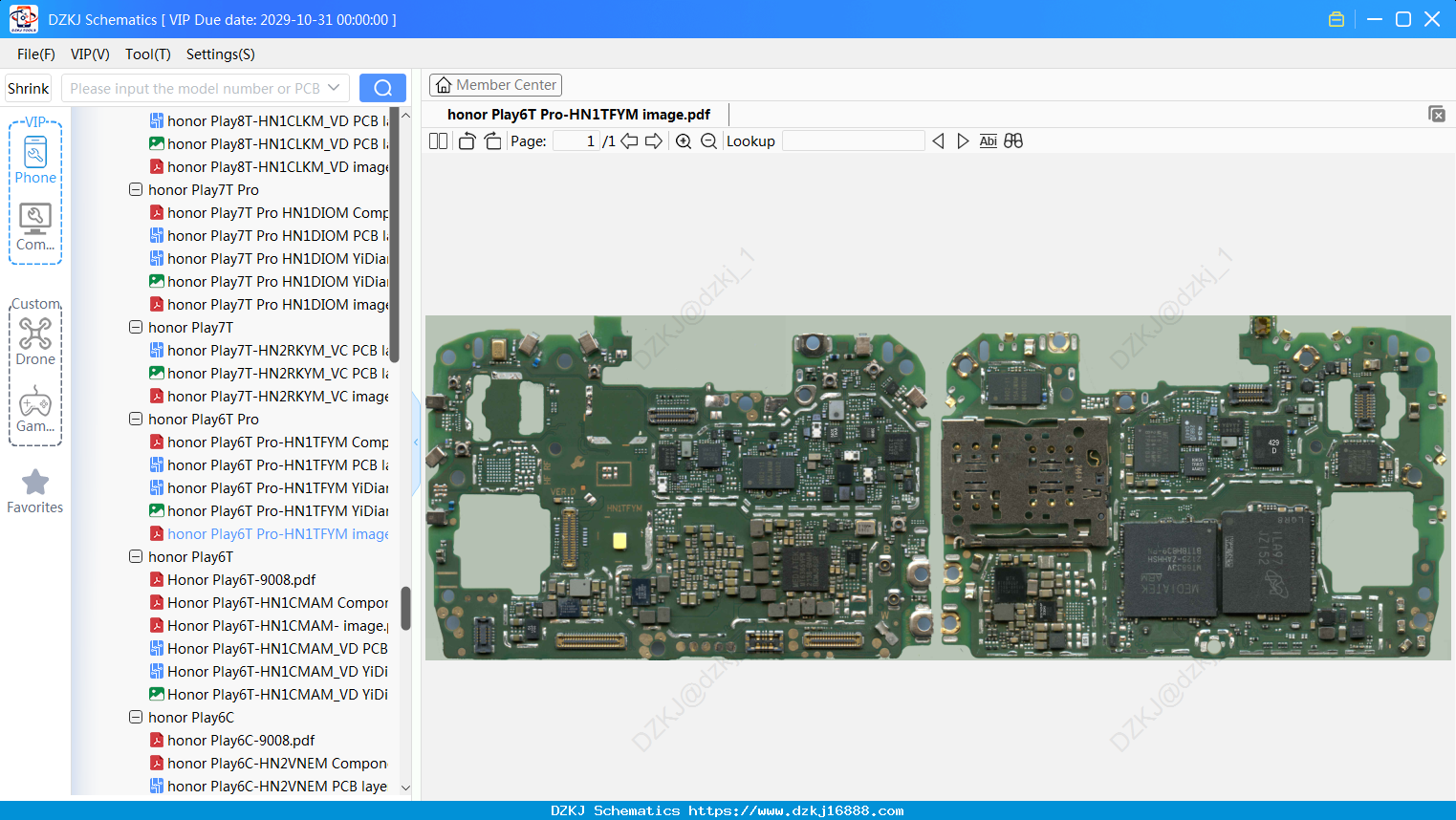Focus the Lookup search field
The width and height of the screenshot is (1456, 820).
coord(854,141)
